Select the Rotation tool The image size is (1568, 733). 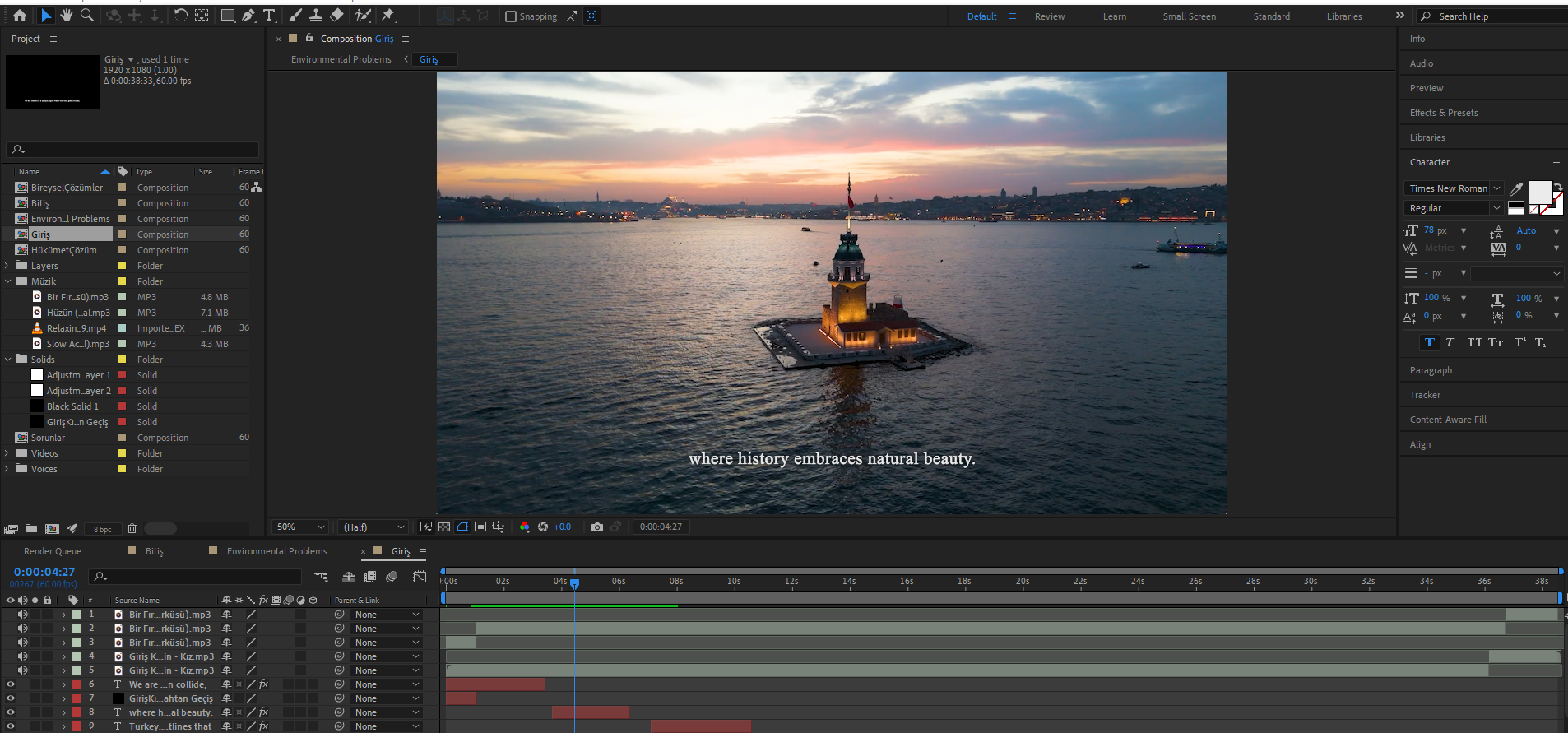pos(180,16)
